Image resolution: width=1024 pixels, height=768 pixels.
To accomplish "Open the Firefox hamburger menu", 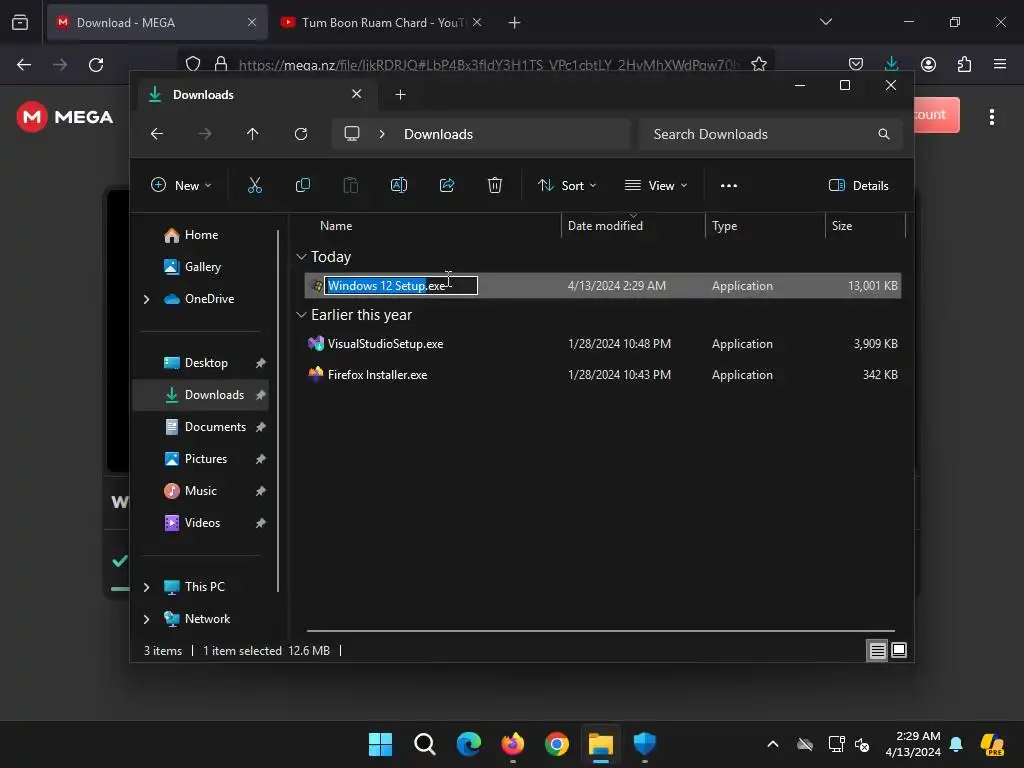I will click(x=1000, y=64).
